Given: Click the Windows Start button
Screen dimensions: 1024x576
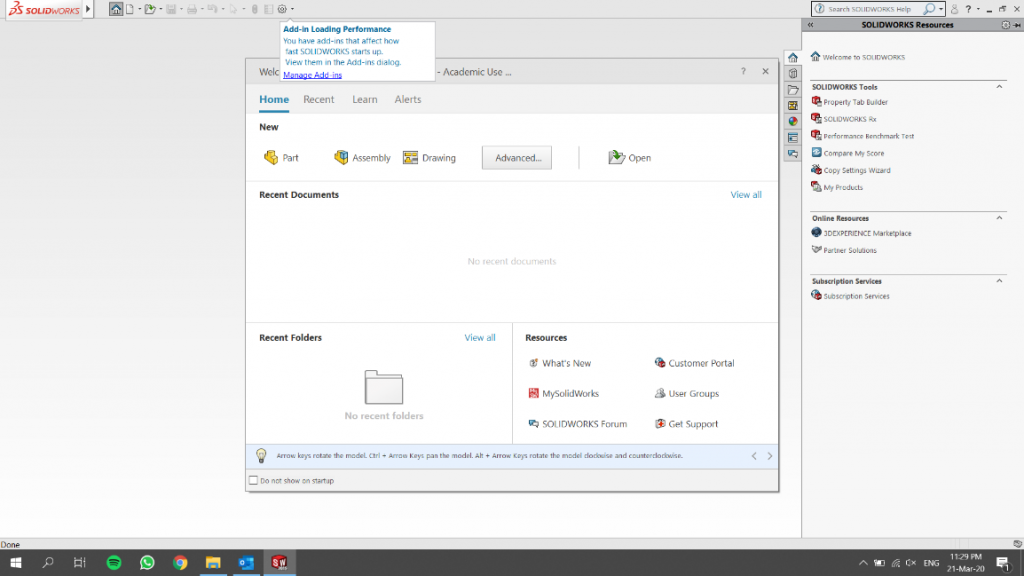Looking at the screenshot, I should pyautogui.click(x=16, y=562).
